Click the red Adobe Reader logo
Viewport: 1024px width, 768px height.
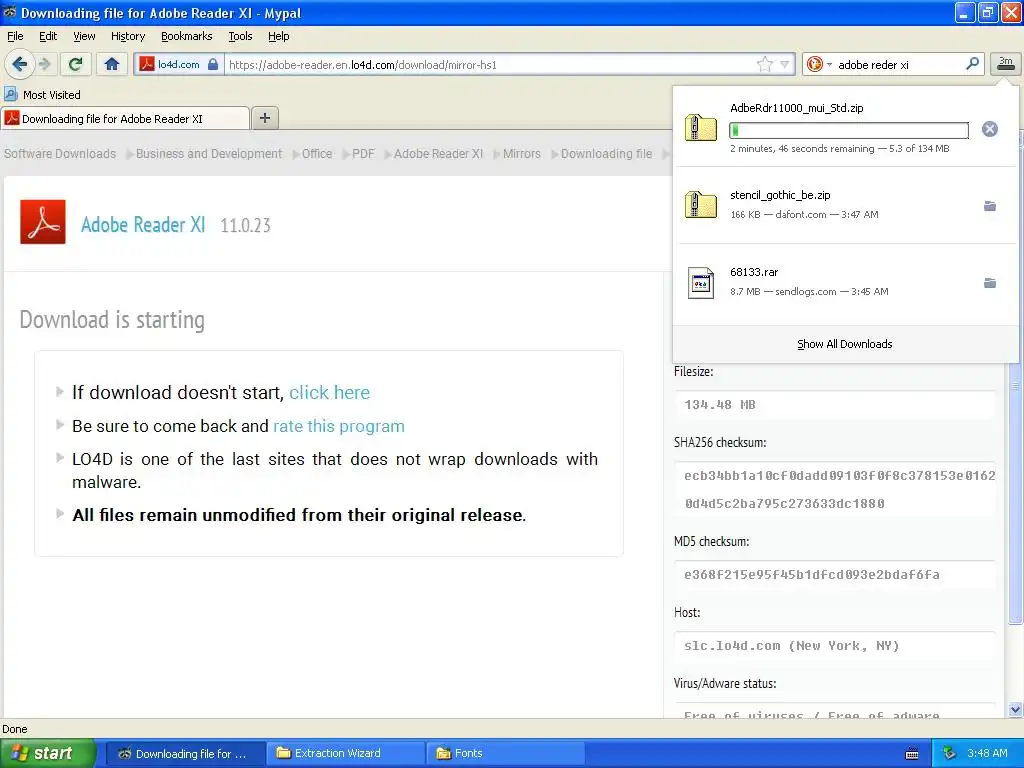(x=42, y=222)
